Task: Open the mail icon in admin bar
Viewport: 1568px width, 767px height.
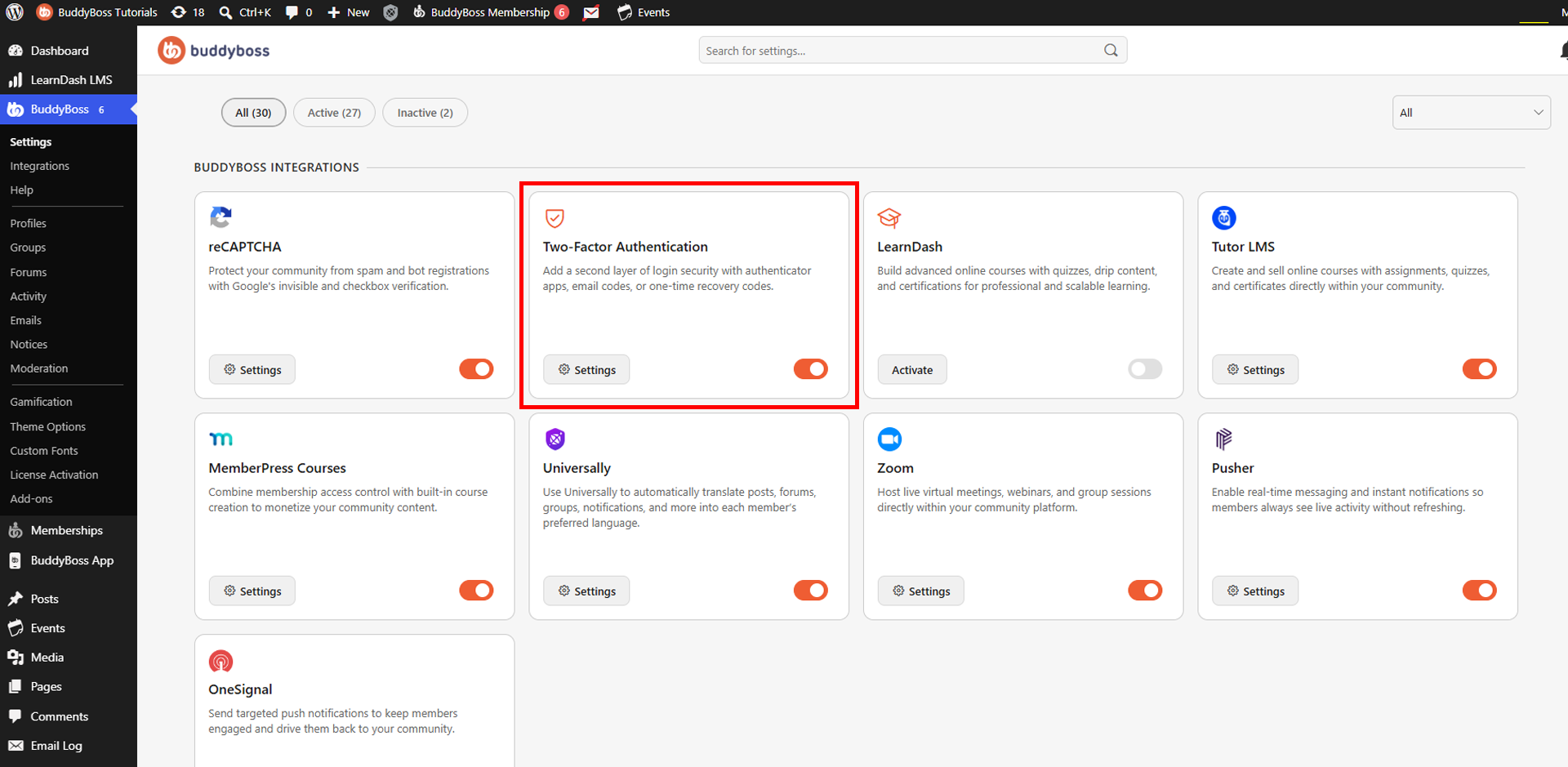Action: (591, 12)
